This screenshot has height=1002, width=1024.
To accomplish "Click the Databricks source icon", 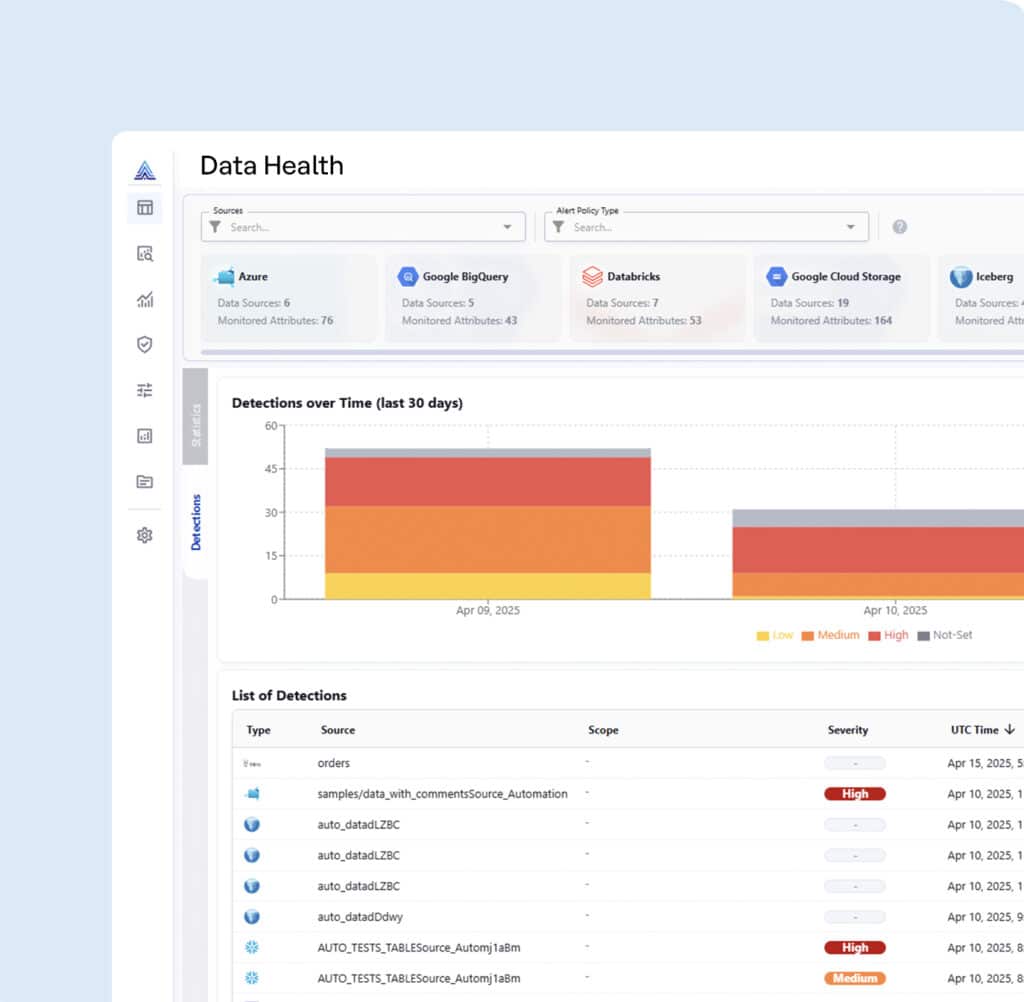I will (594, 276).
